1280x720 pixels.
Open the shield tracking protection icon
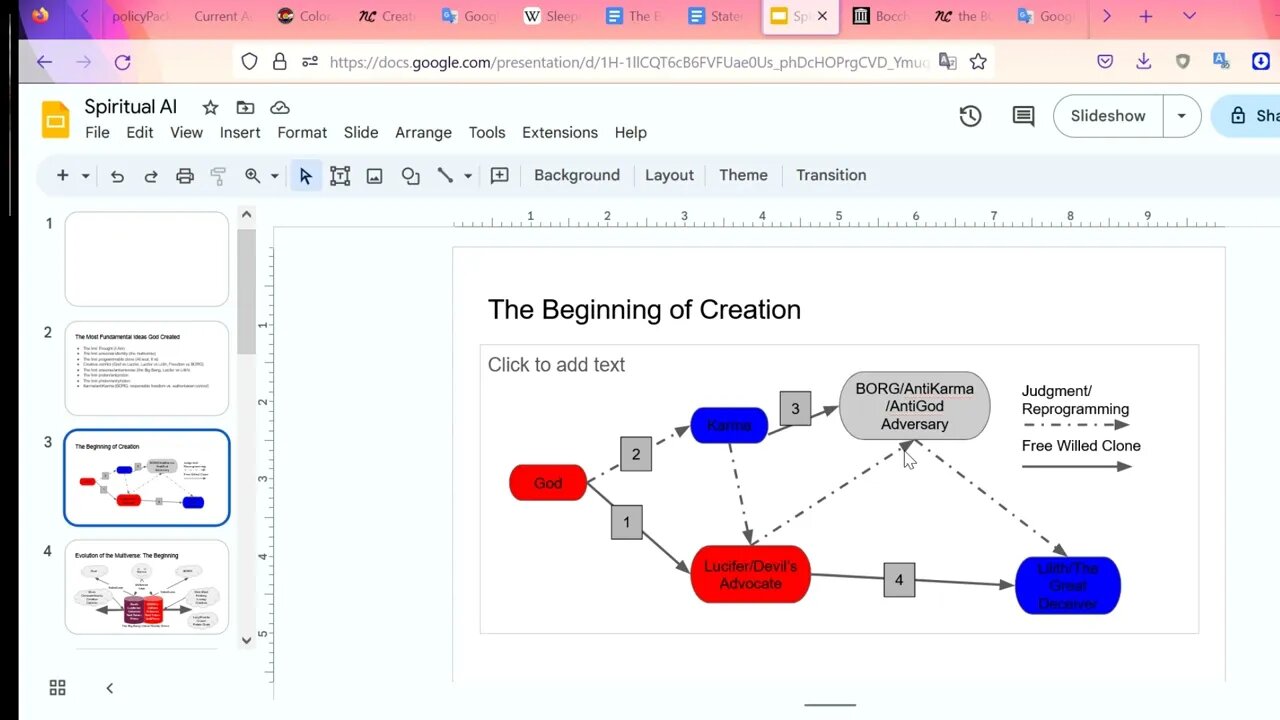[250, 62]
